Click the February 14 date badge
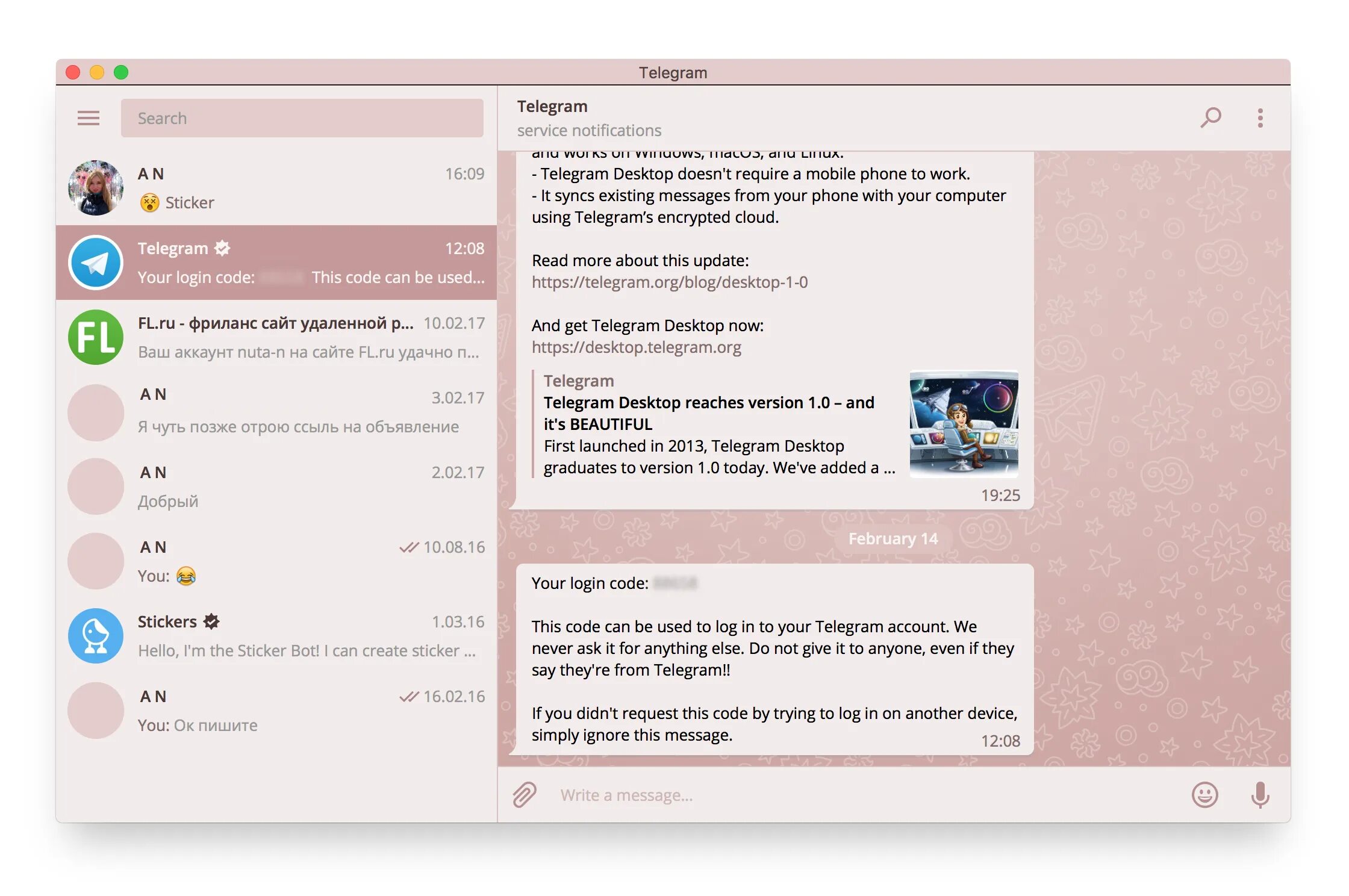The height and width of the screenshot is (896, 1349). 893,538
